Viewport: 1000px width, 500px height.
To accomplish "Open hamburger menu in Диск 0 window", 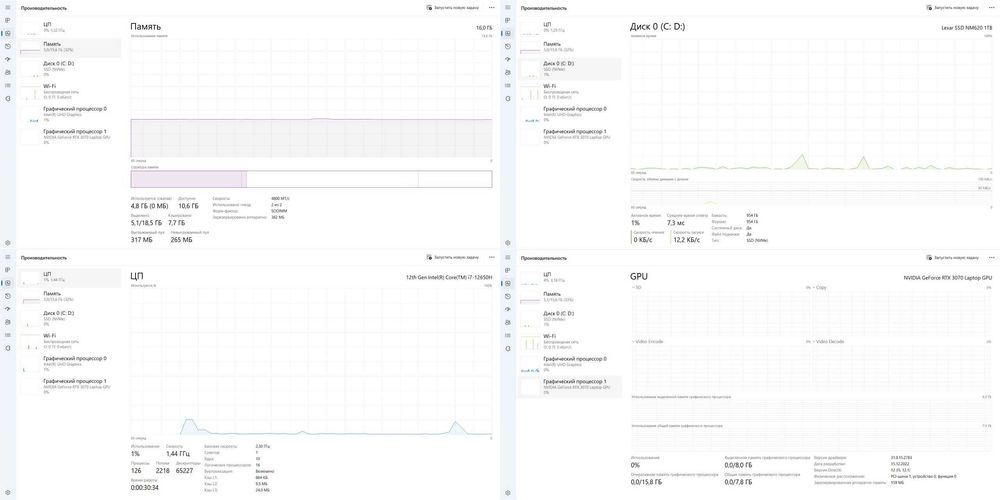I will tap(508, 8).
